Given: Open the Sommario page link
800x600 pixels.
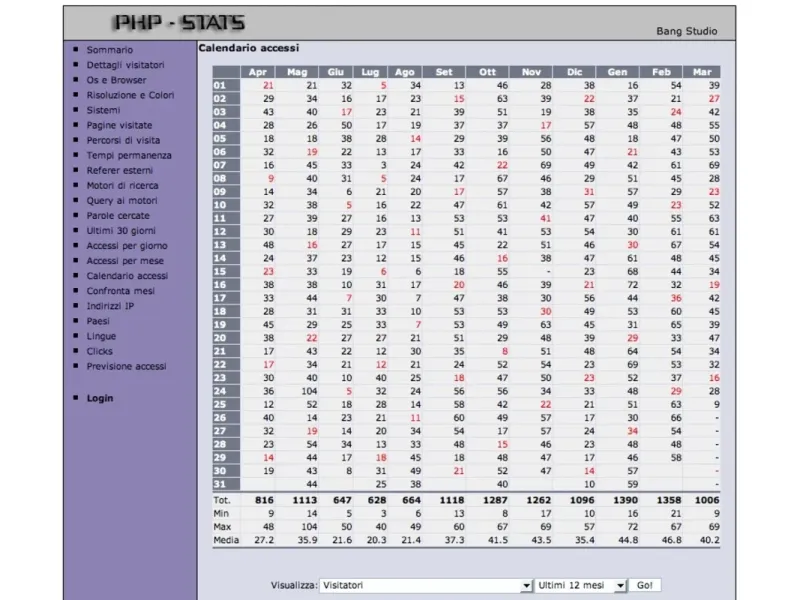Looking at the screenshot, I should (x=110, y=50).
